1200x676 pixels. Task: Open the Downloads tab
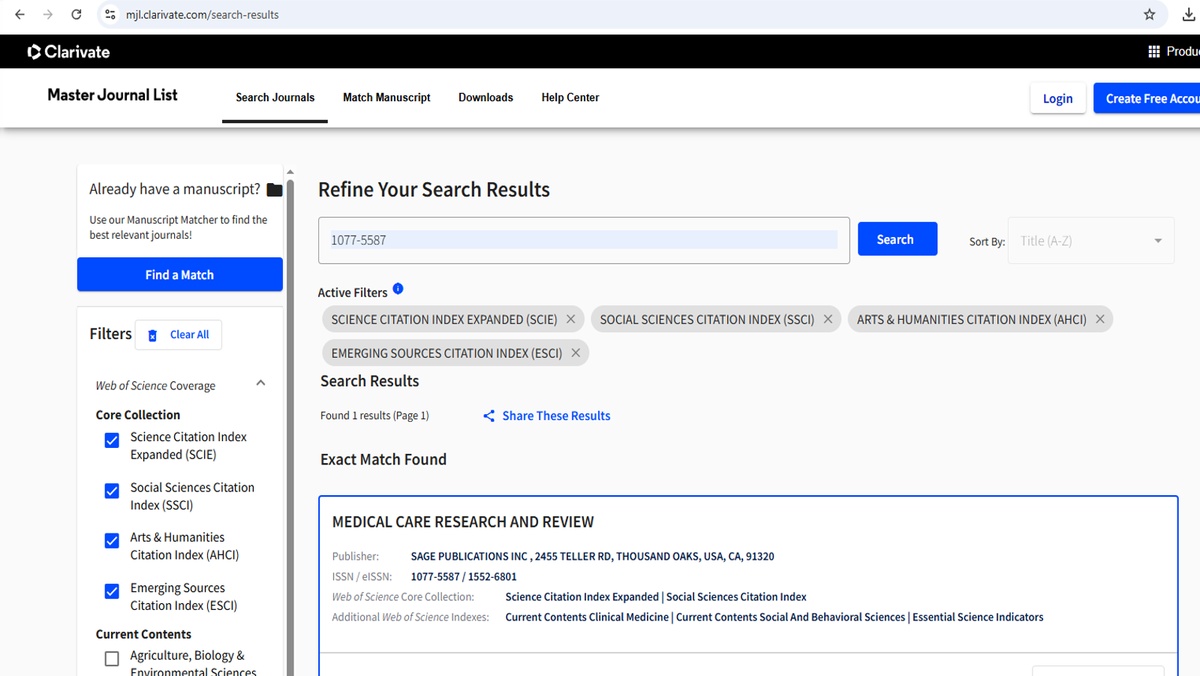point(486,98)
